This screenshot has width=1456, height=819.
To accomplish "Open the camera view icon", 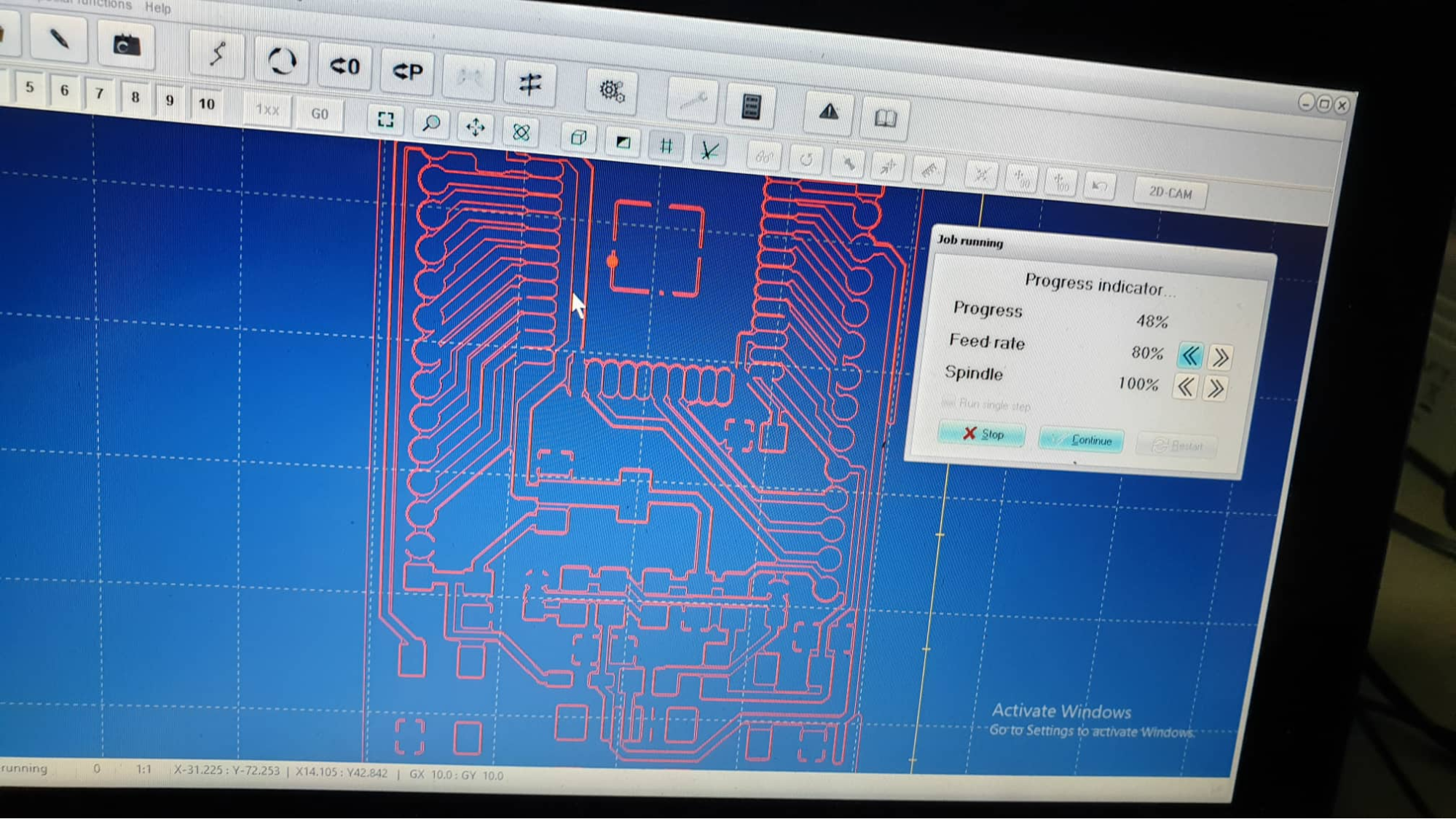I will coord(125,45).
